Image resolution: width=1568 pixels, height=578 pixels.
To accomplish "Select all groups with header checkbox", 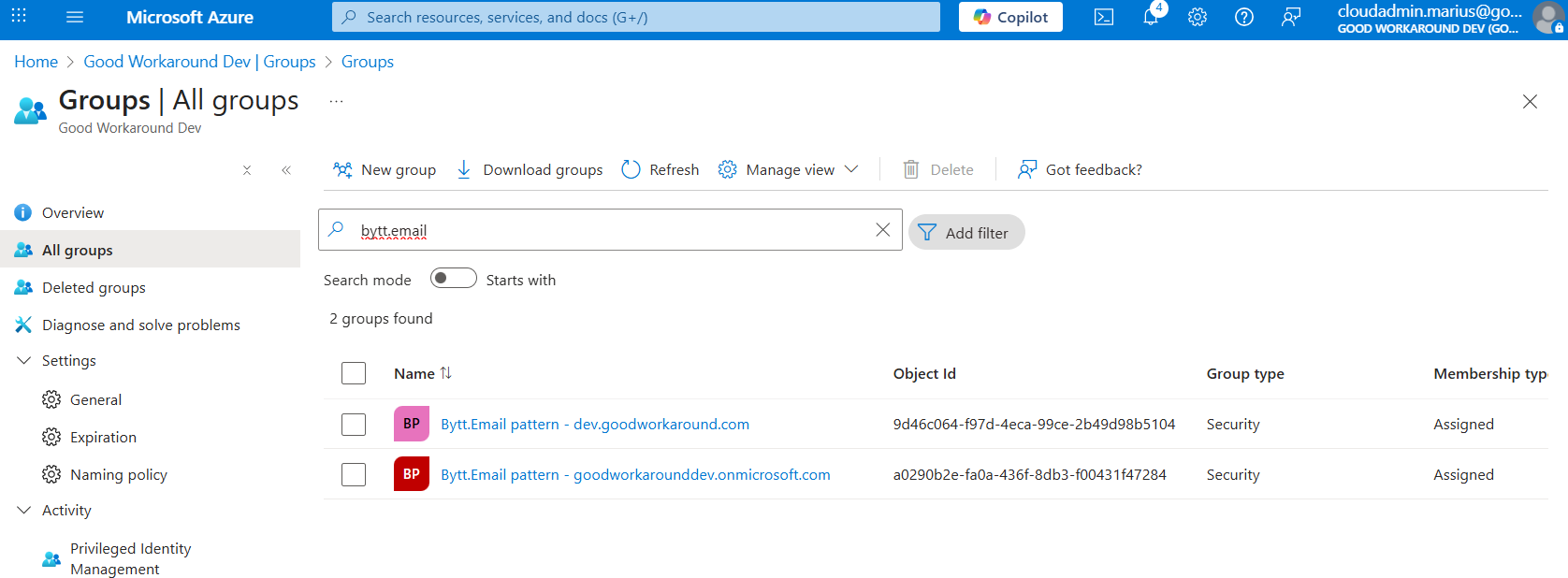I will (x=354, y=373).
